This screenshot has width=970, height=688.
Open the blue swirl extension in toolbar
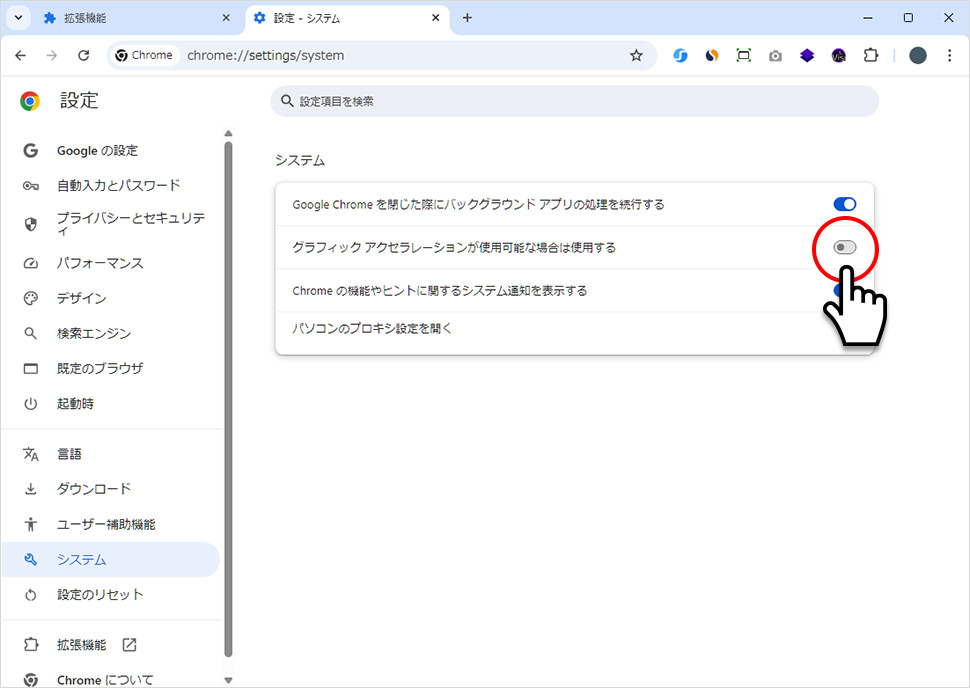pos(680,55)
